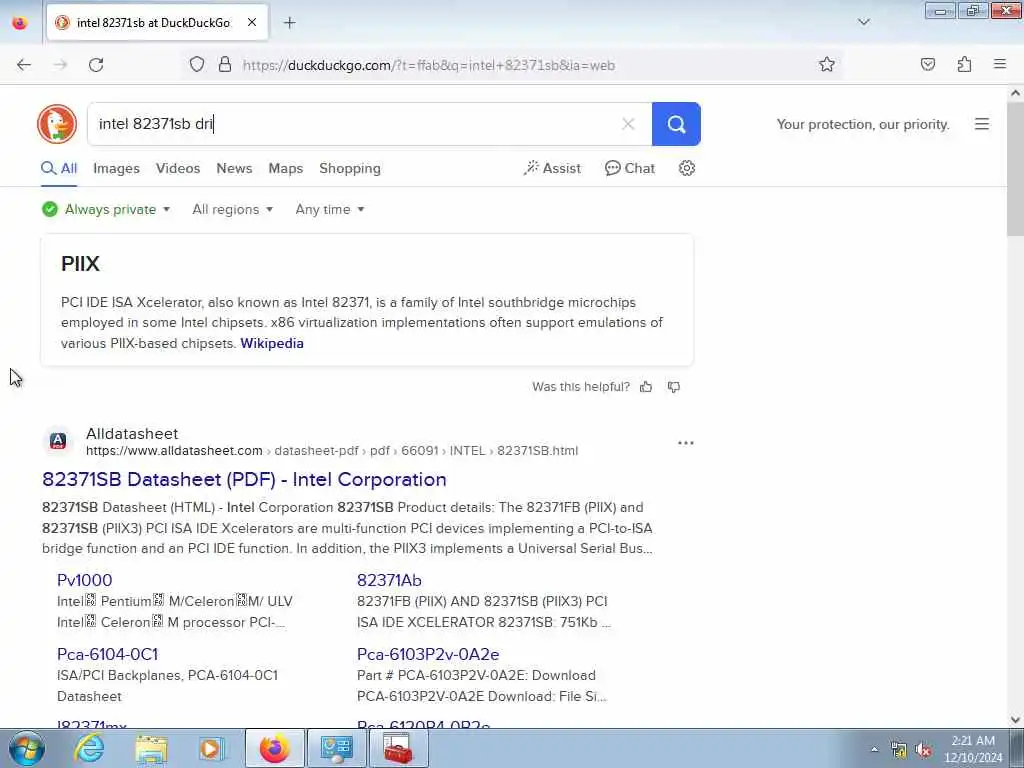Switch to the Shopping tab
The width and height of the screenshot is (1024, 768).
pyautogui.click(x=350, y=168)
